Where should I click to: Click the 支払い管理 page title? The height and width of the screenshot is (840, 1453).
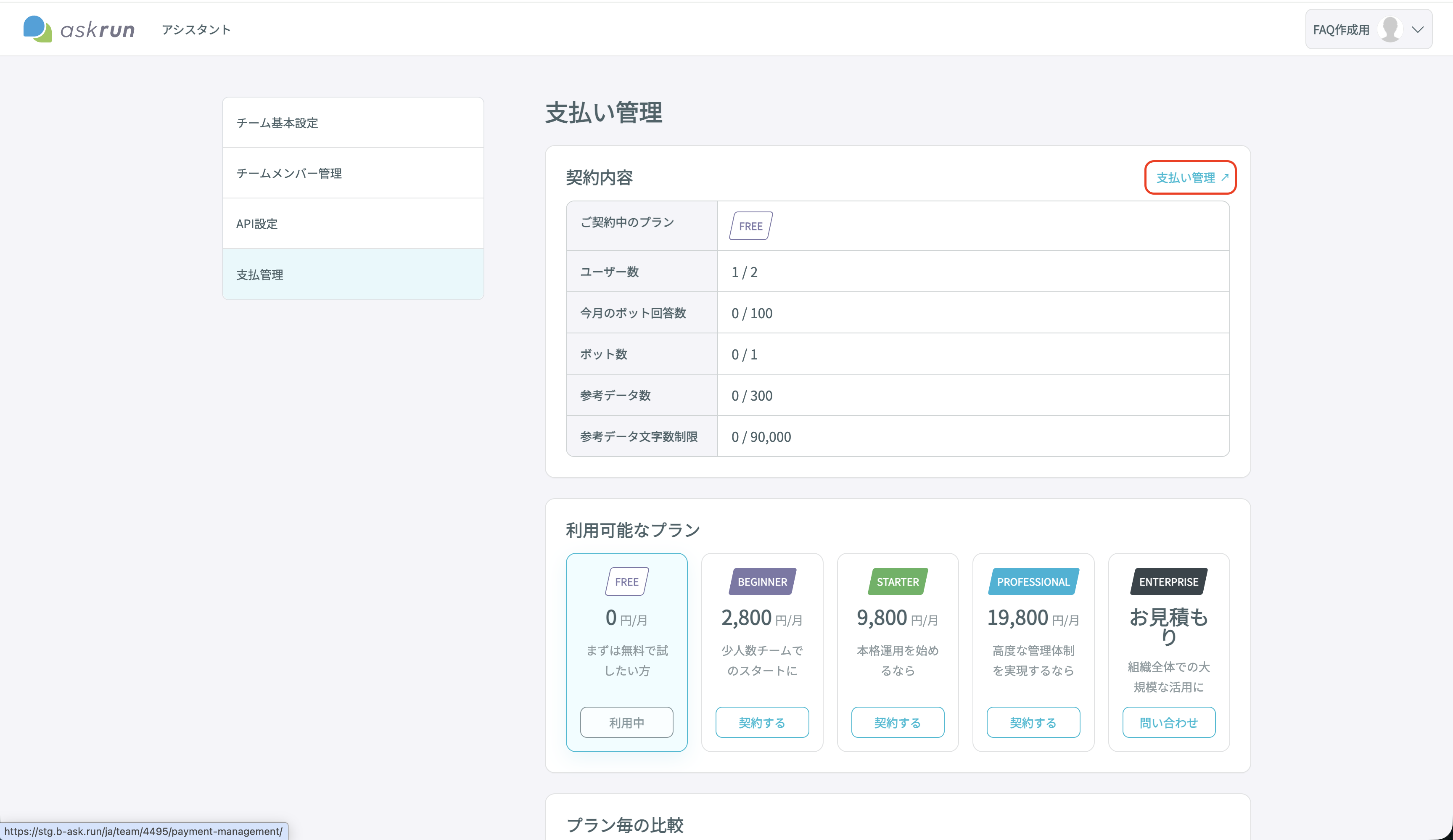604,112
